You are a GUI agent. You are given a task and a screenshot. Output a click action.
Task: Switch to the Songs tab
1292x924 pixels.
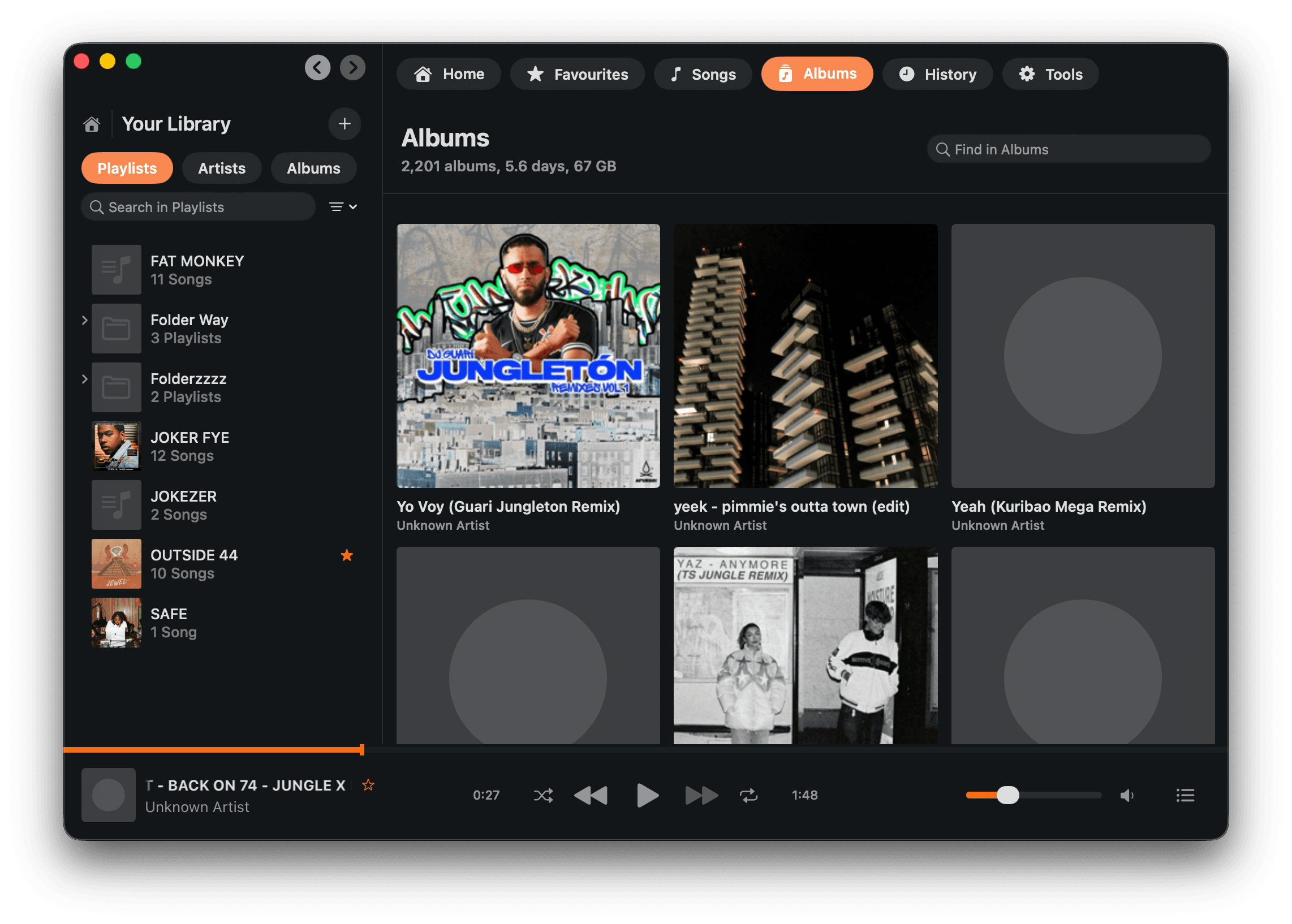[x=703, y=74]
